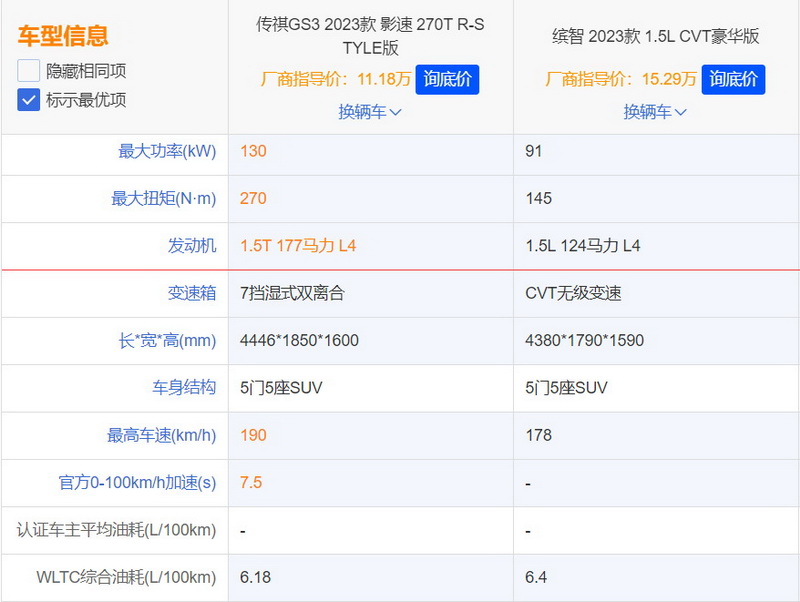800x602 pixels.
Task: Click 询底价 button for 缤智
Action: (733, 79)
